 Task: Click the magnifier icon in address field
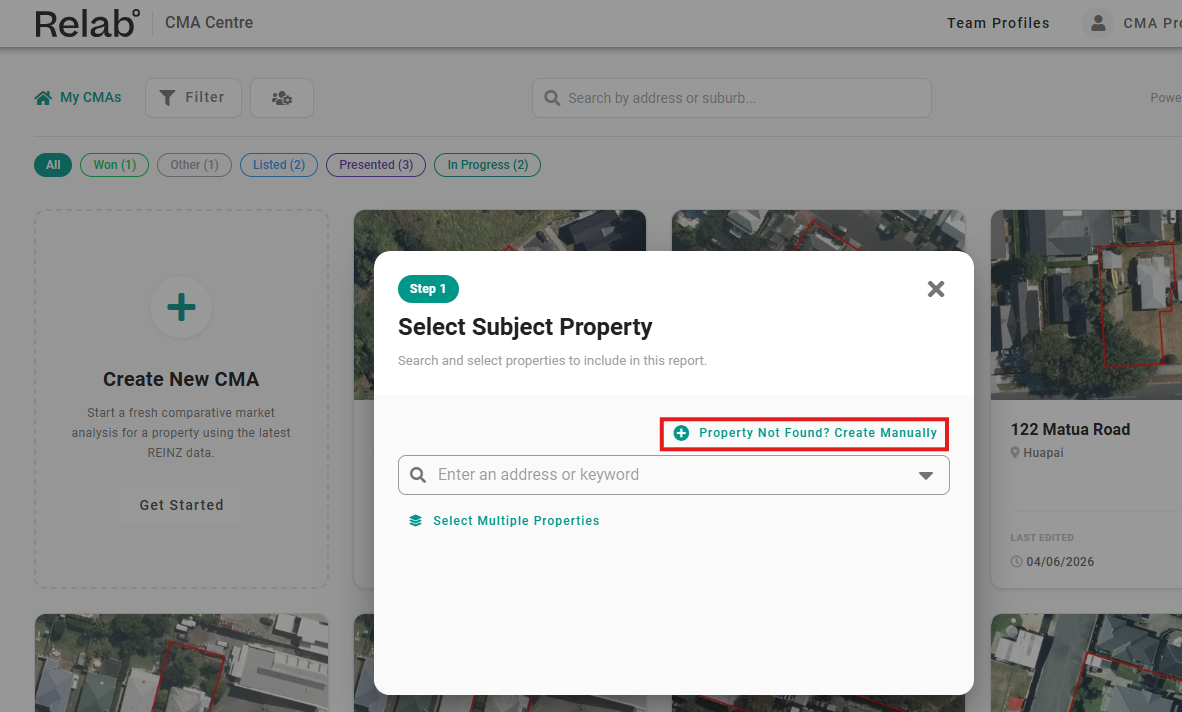(418, 475)
